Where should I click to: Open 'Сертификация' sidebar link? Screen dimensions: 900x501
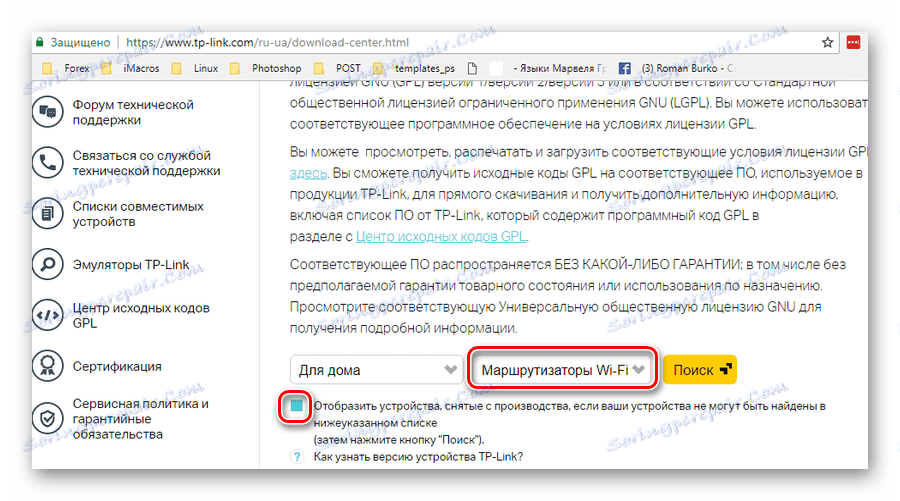117,366
